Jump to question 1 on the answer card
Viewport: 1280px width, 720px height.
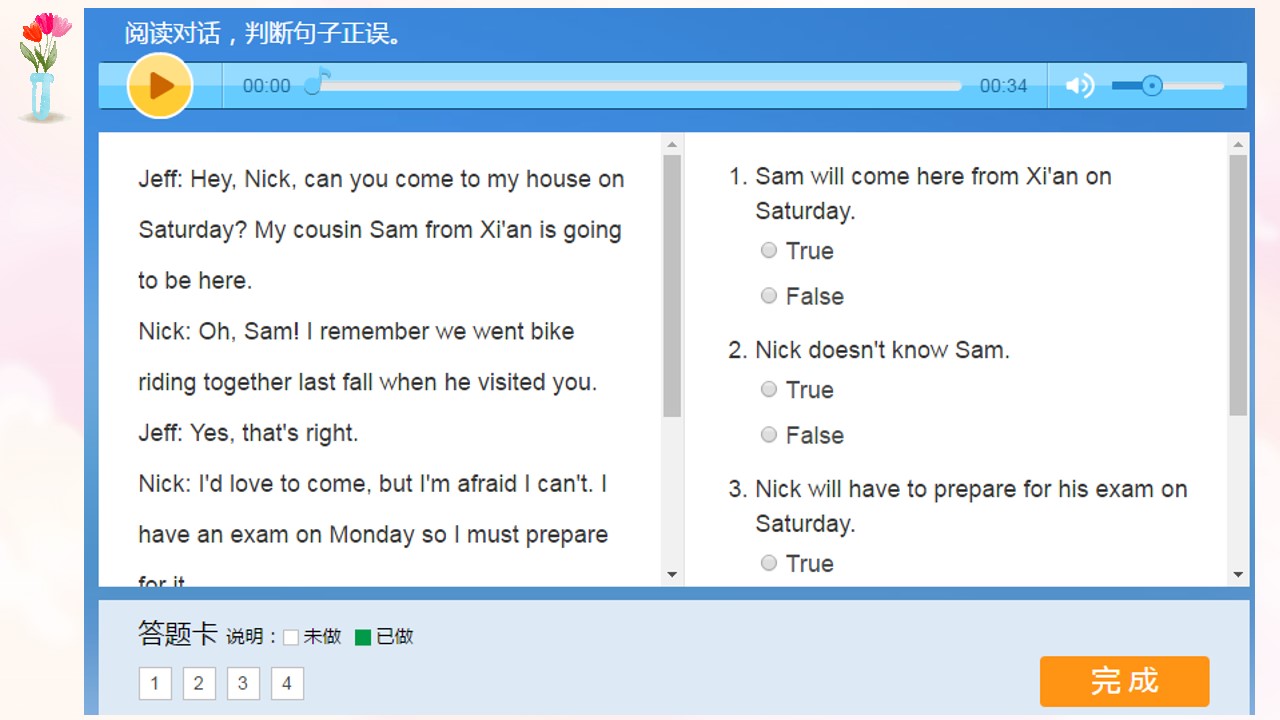155,684
